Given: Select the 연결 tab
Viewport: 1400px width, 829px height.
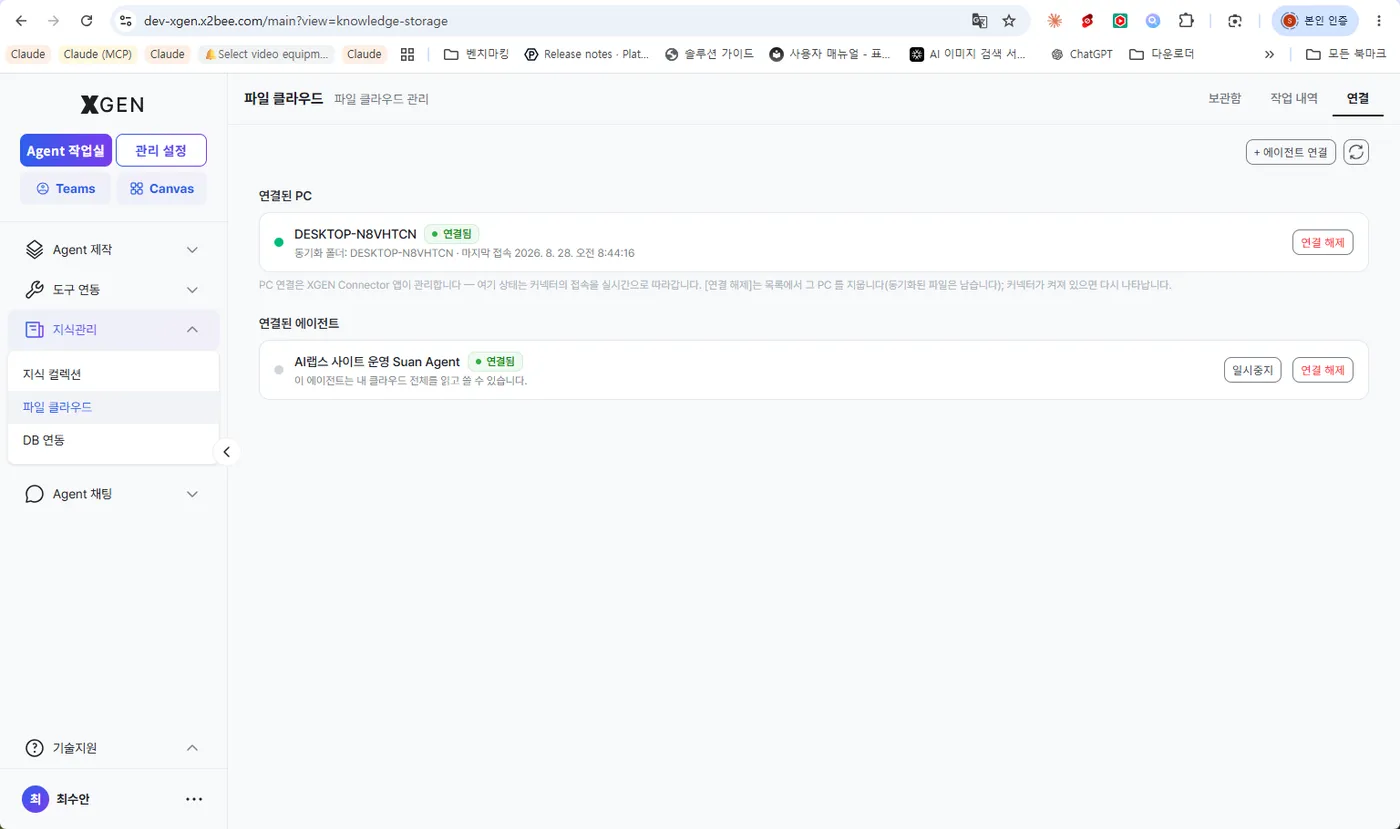Looking at the screenshot, I should [1358, 98].
